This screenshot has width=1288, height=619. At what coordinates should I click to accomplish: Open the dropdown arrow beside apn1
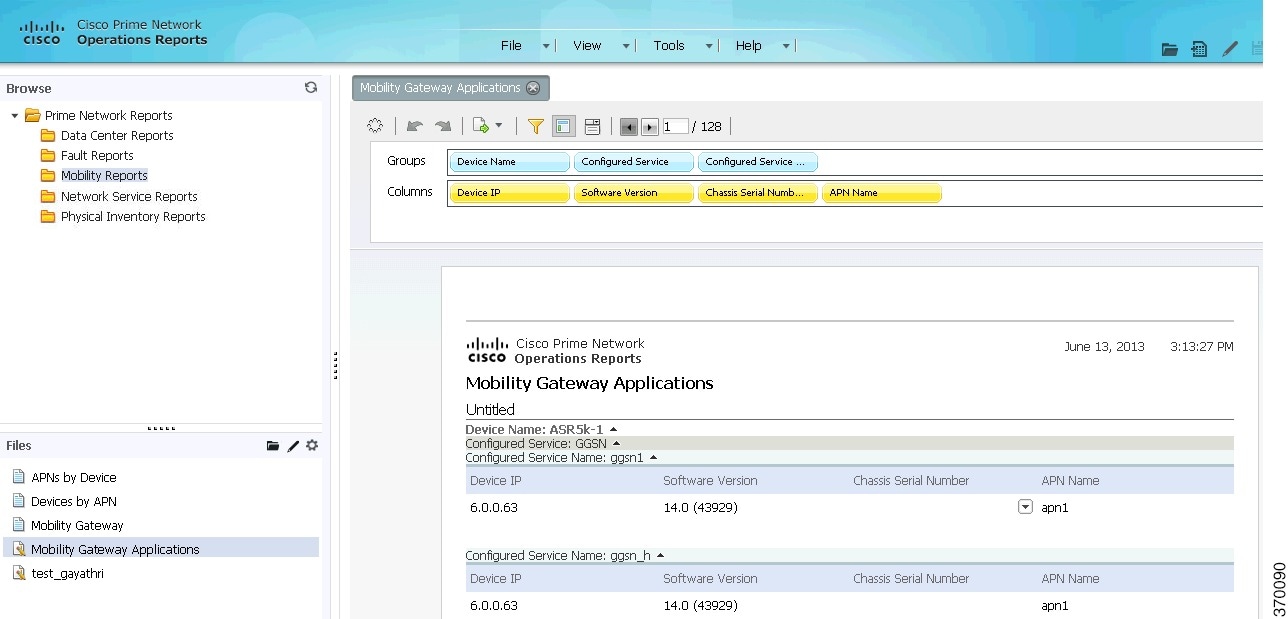point(1025,507)
